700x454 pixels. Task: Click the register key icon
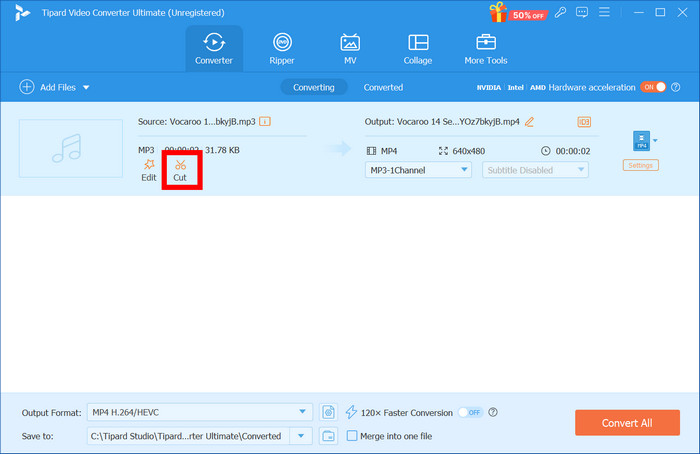pos(560,12)
